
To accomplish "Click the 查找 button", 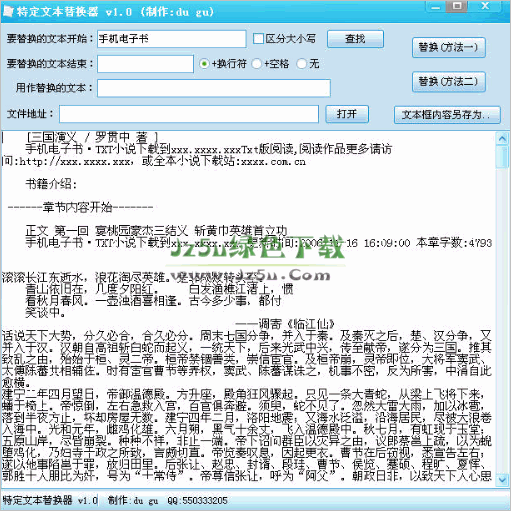I will [355, 39].
